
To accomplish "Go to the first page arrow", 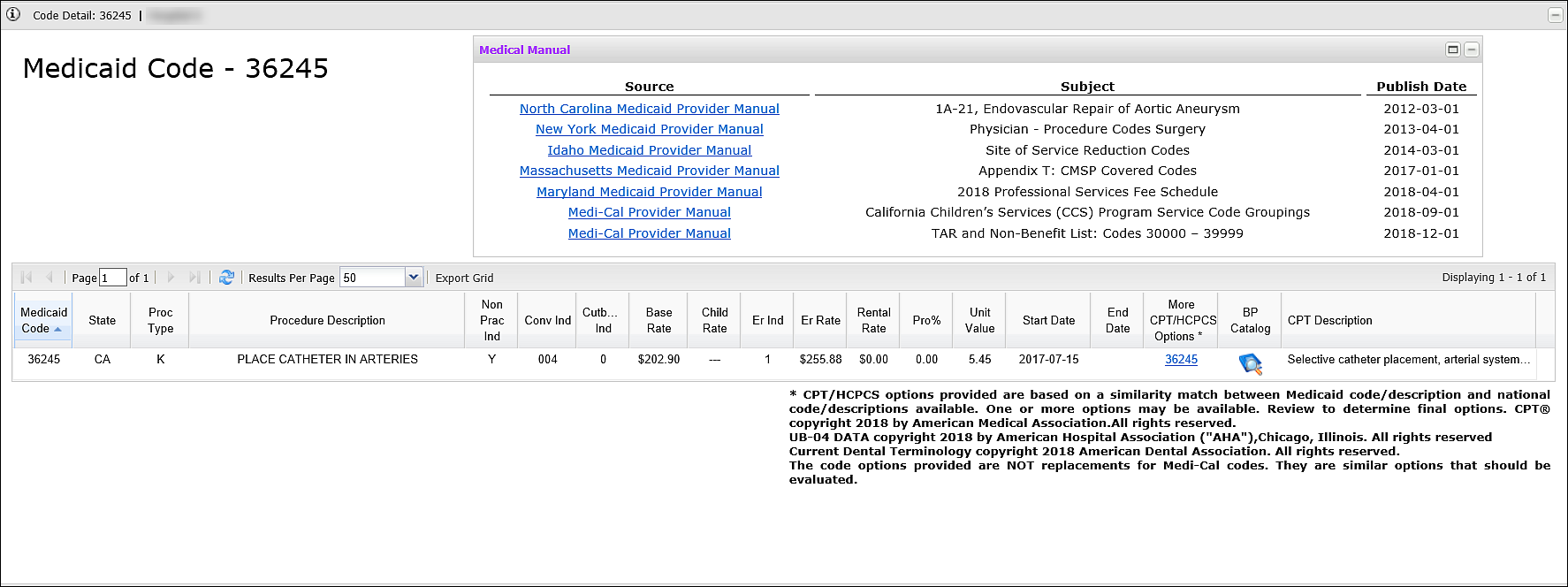I will (27, 278).
